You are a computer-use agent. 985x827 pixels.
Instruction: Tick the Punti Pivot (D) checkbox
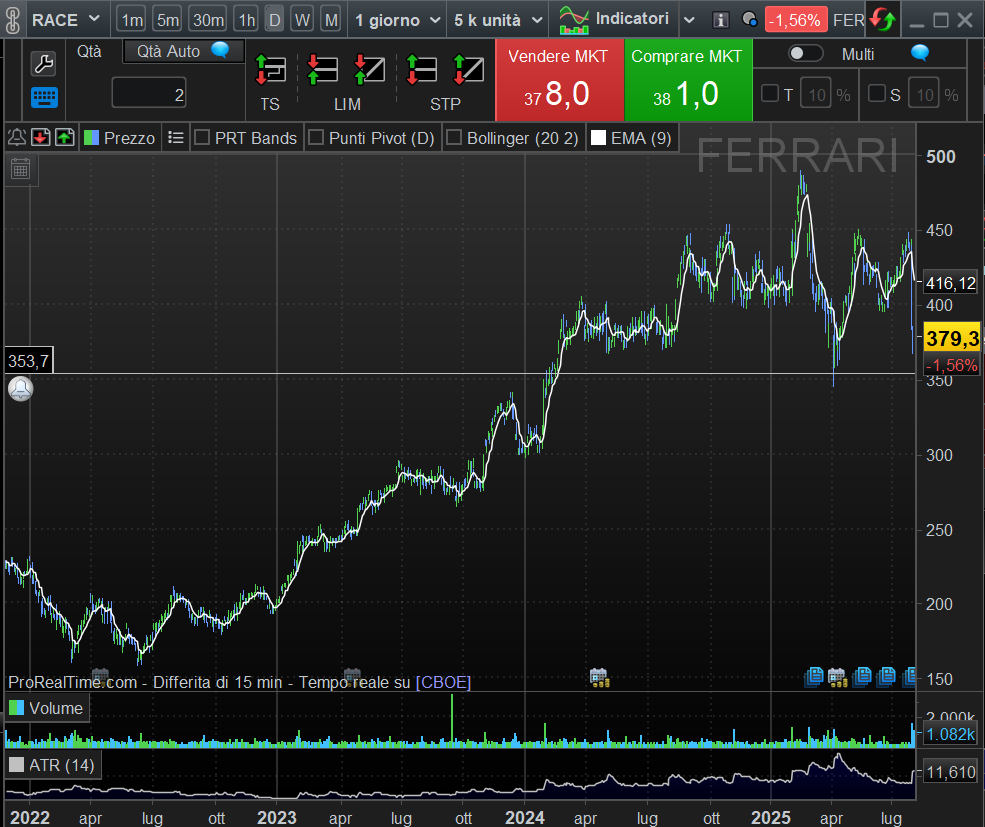(316, 138)
